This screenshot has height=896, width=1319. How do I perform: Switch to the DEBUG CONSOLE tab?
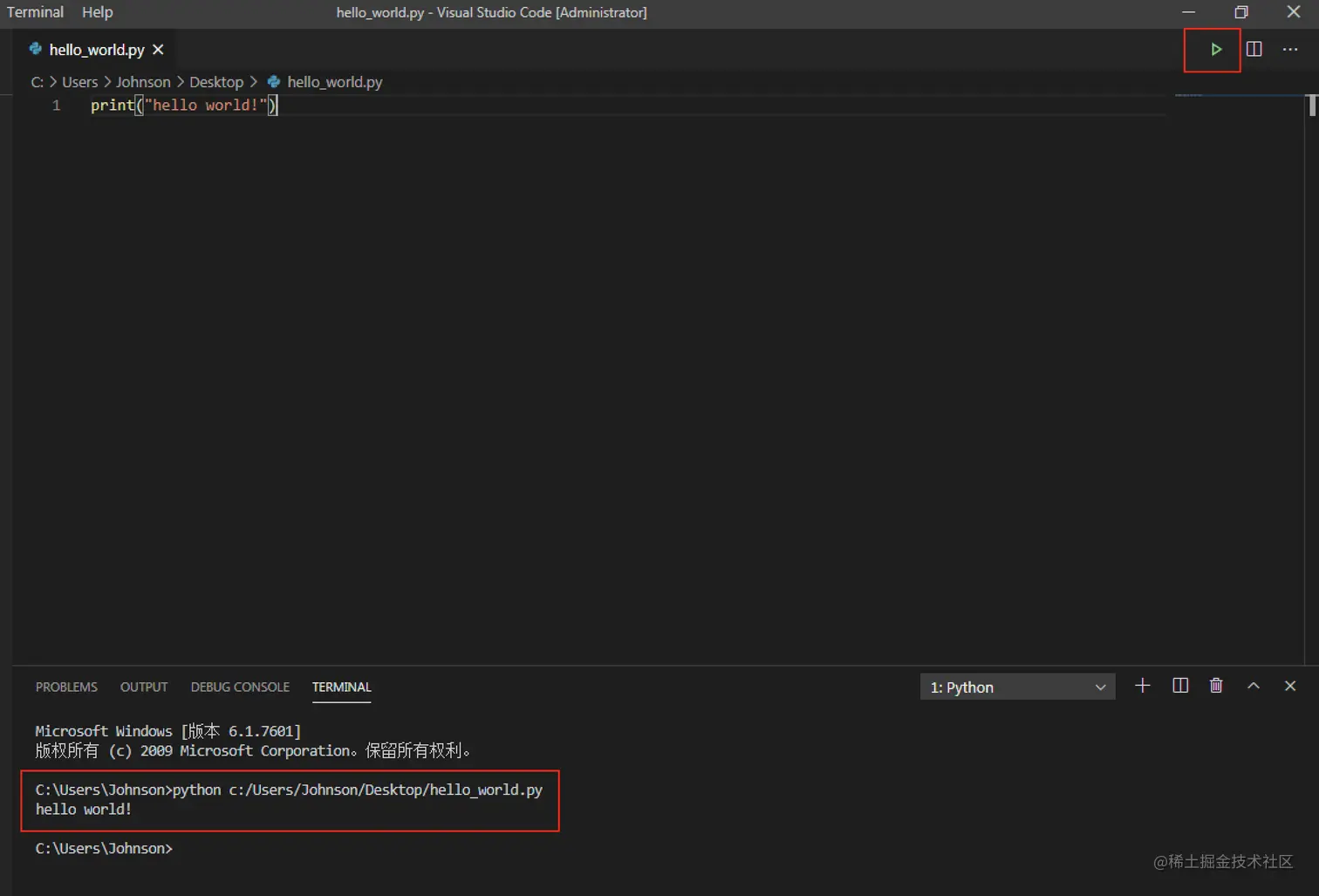(x=239, y=687)
